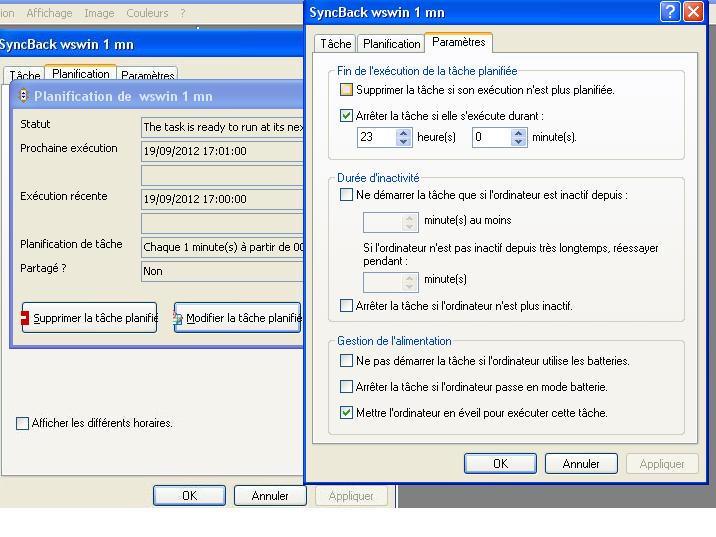Click the Partagé ? field showing Non
716x537 pixels.
point(222,271)
